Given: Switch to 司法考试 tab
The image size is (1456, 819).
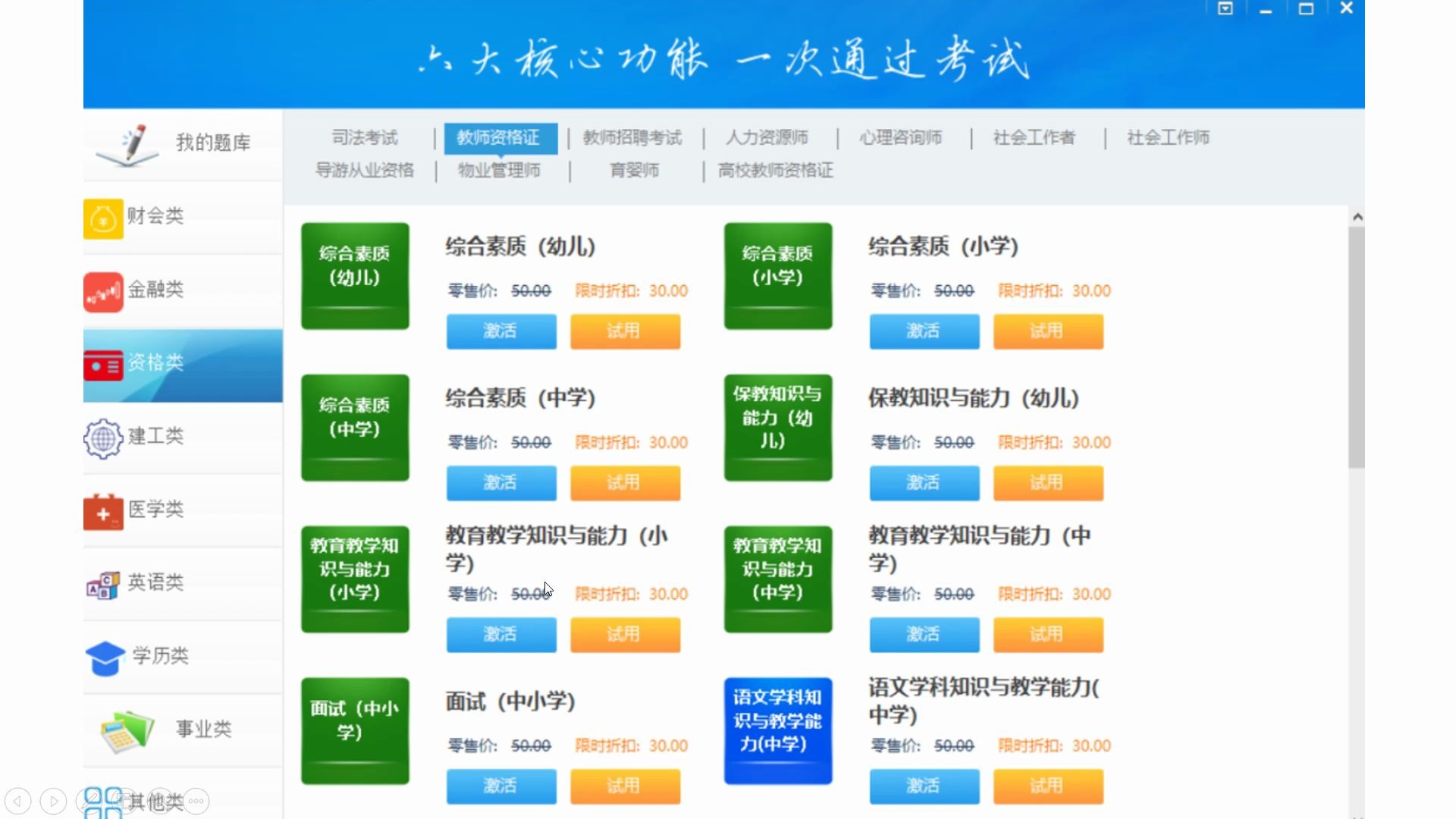Looking at the screenshot, I should tap(364, 137).
